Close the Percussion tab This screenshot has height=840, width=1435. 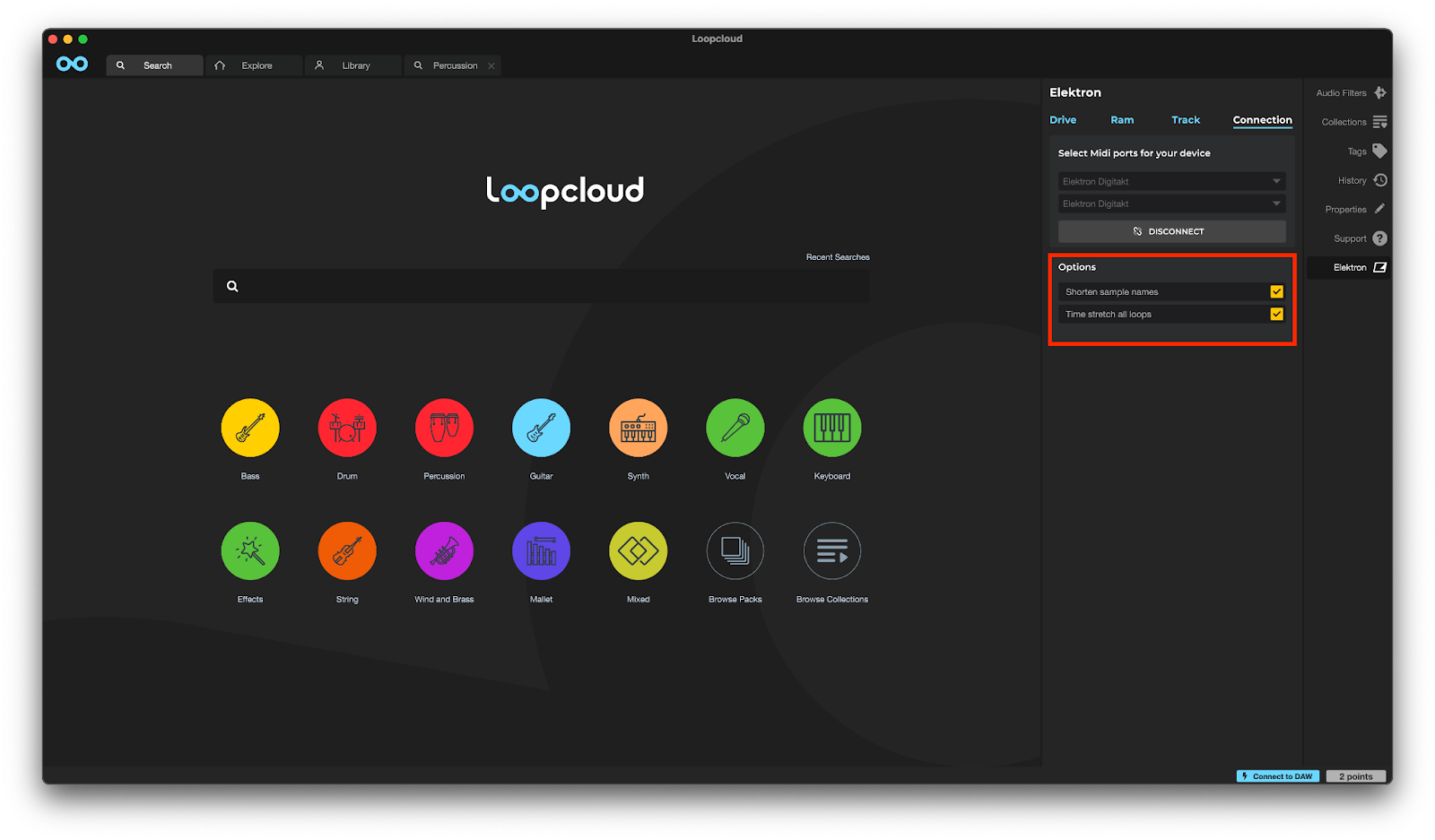click(491, 65)
